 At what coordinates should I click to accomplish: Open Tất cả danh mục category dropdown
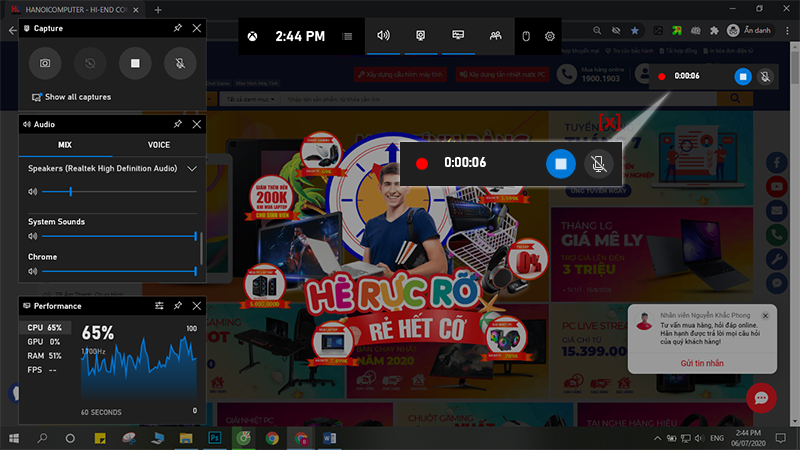(250, 99)
